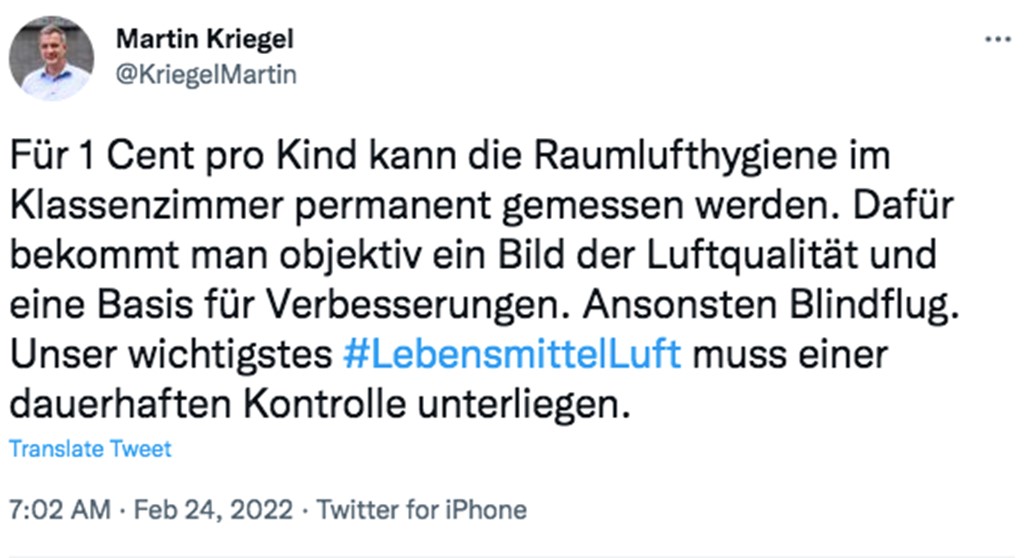Open the Martin Kriegel display name link

point(205,39)
